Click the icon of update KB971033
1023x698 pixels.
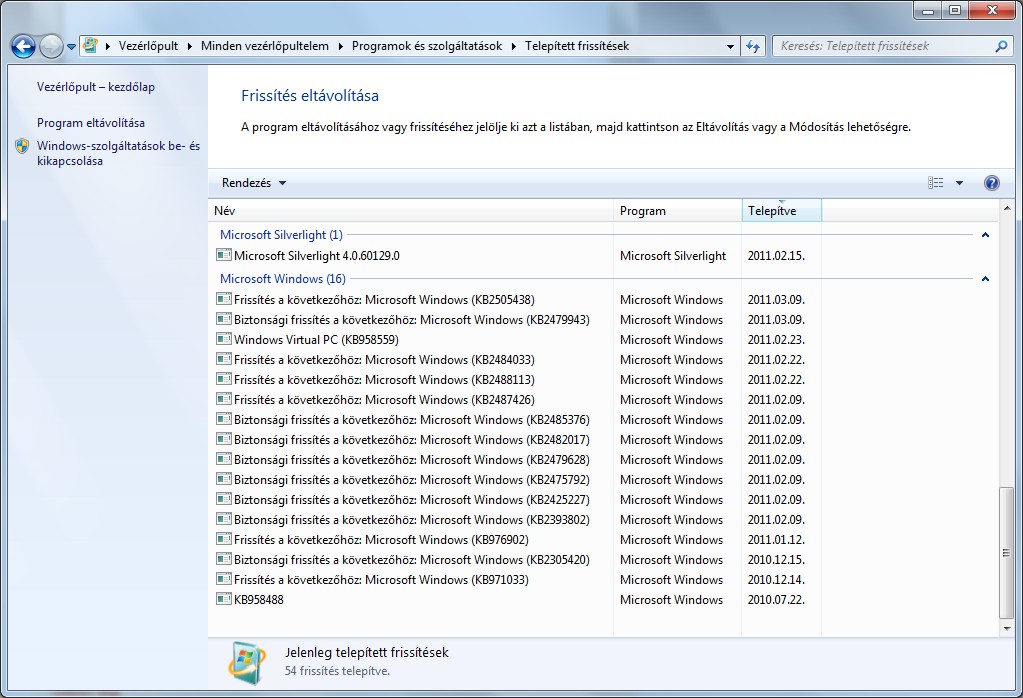[x=224, y=579]
